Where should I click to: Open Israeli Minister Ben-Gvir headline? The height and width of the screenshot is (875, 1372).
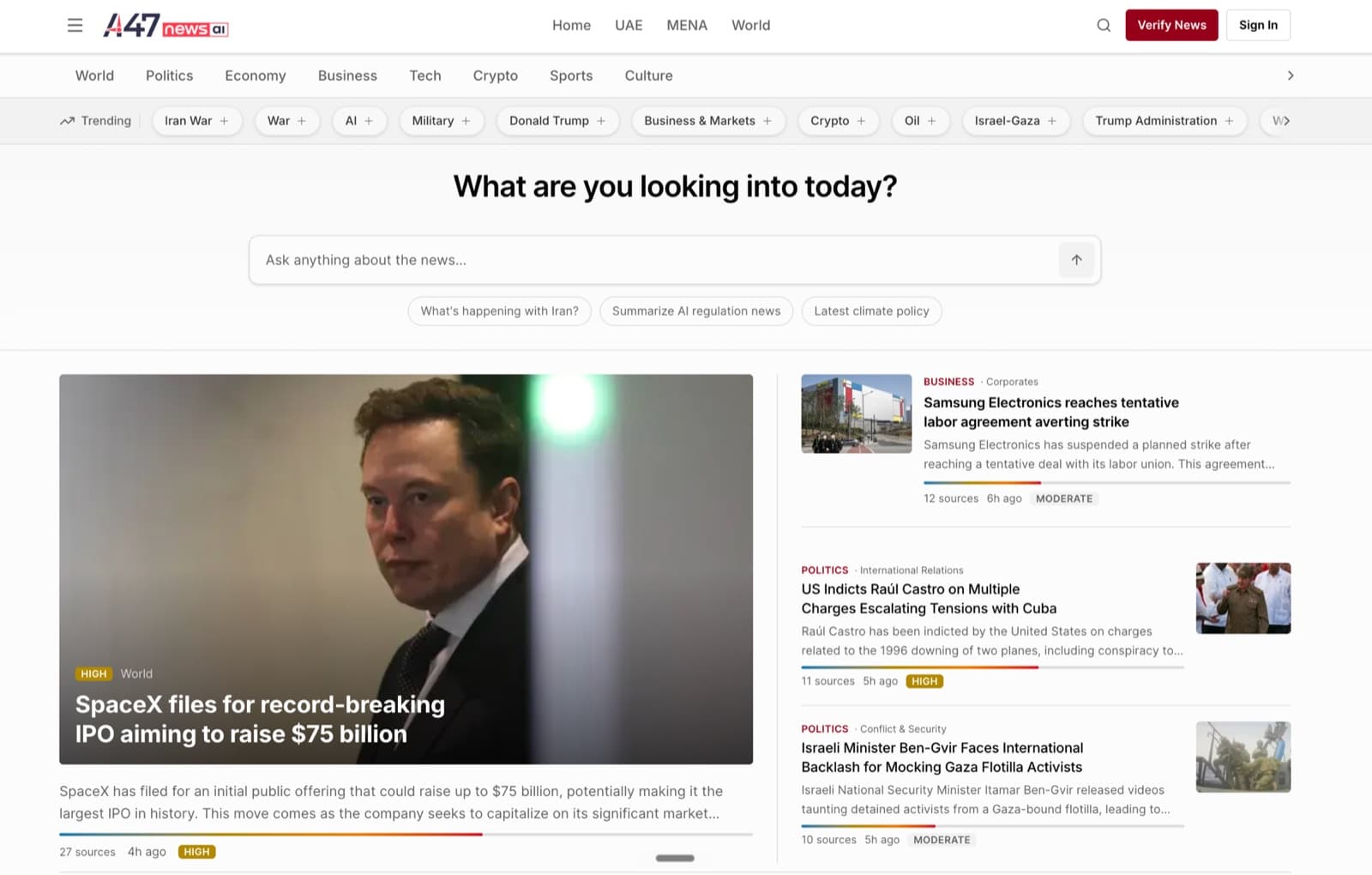tap(942, 757)
